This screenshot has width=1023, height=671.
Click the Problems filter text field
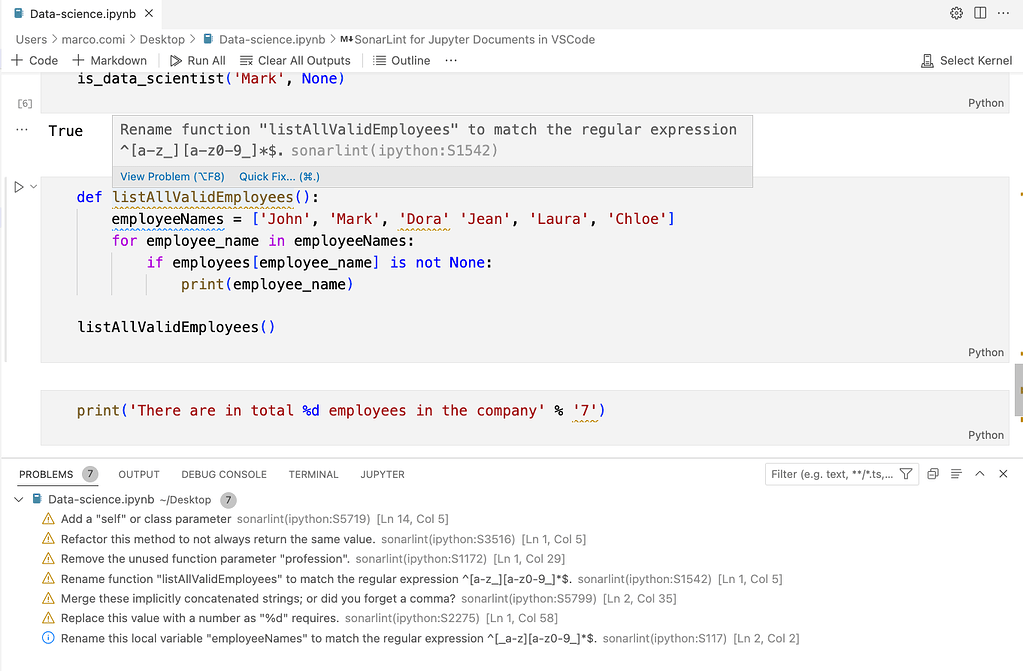(x=832, y=474)
